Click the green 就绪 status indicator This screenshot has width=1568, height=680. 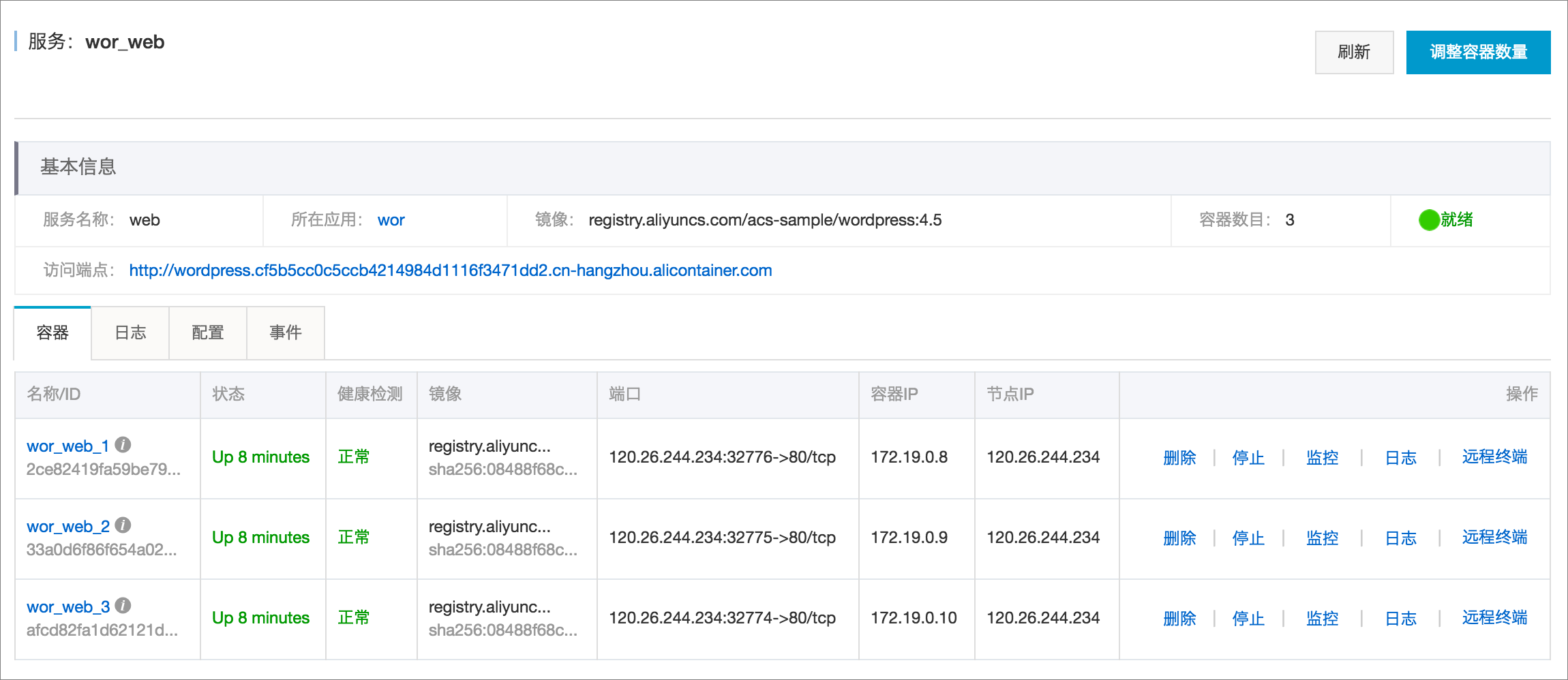pos(1446,219)
